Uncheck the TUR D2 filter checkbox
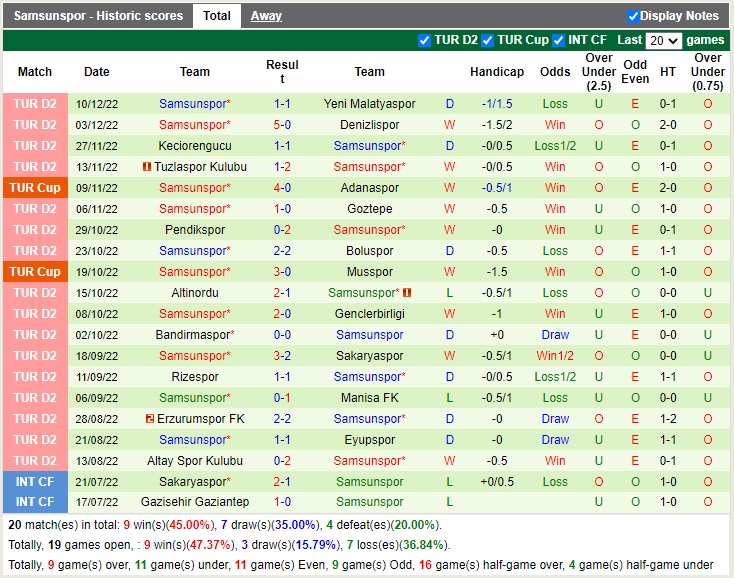 coord(425,40)
